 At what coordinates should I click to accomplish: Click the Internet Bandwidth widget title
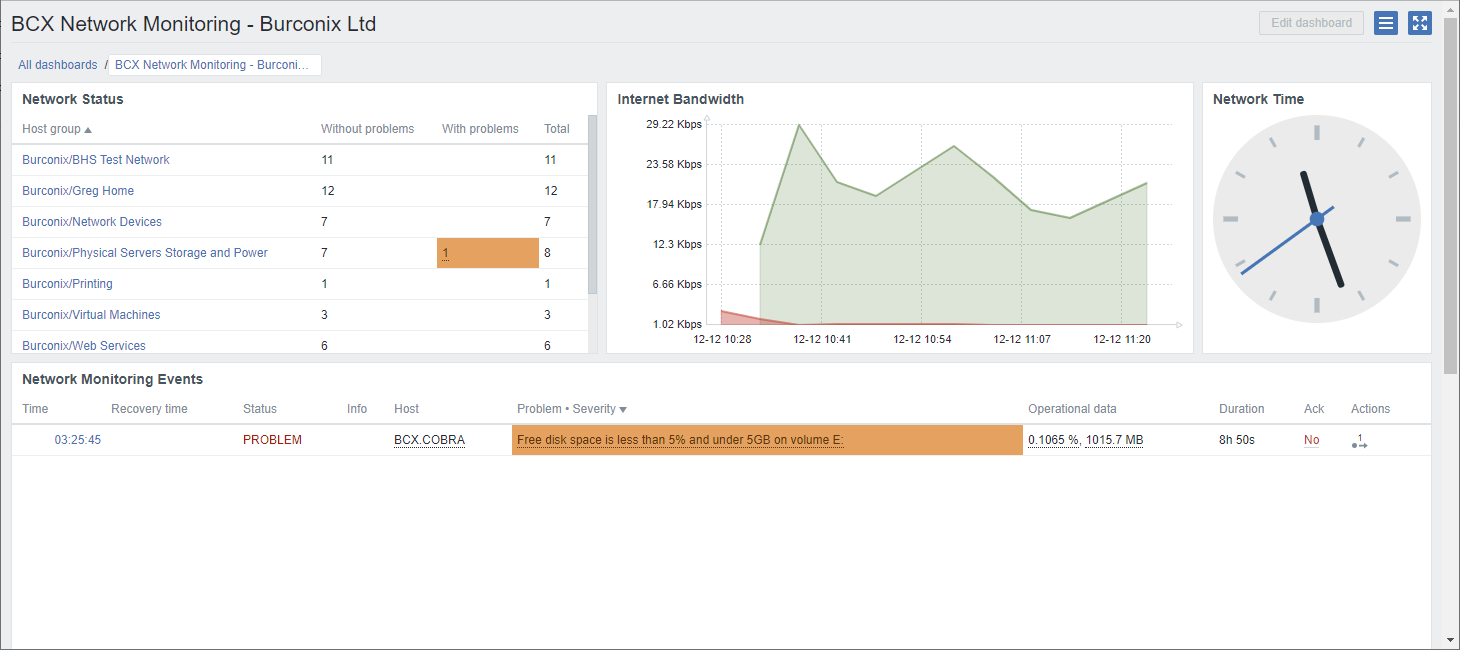[681, 99]
